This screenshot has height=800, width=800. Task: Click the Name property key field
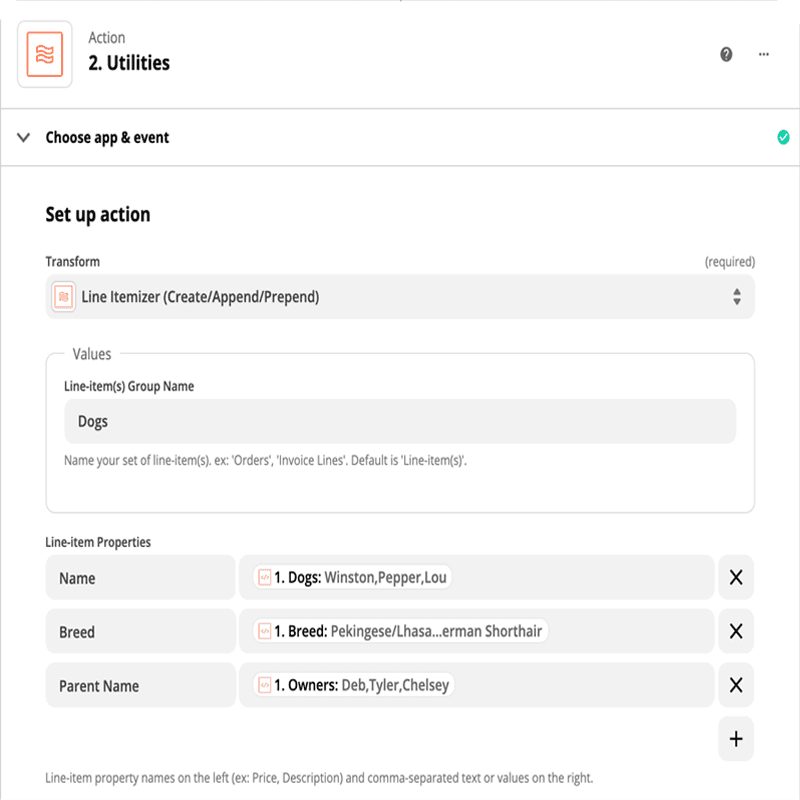point(140,578)
